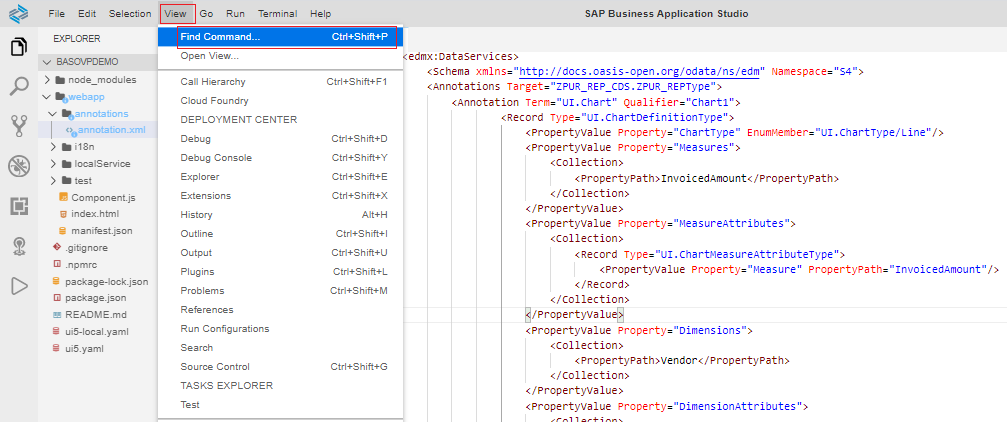
Task: Click the View menu
Action: click(175, 13)
